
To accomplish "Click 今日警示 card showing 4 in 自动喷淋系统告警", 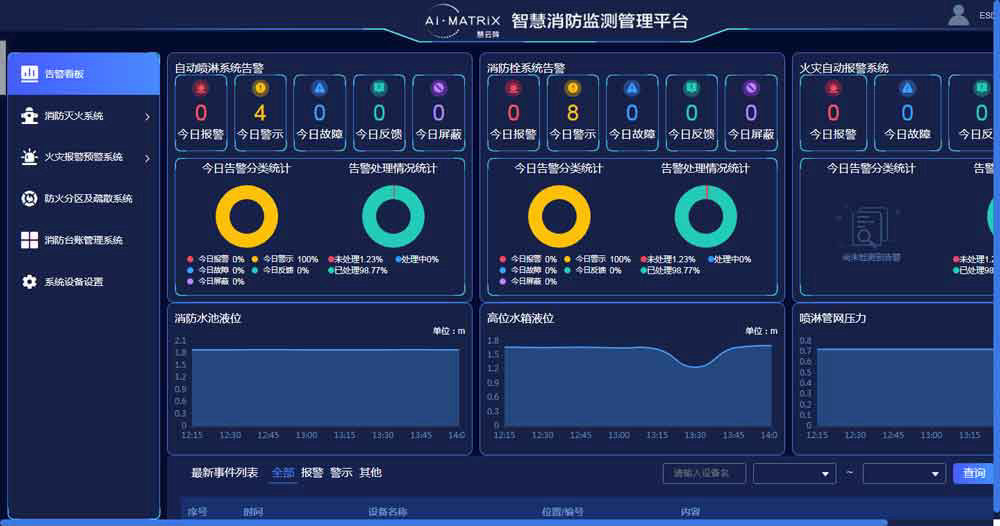I will pyautogui.click(x=260, y=111).
